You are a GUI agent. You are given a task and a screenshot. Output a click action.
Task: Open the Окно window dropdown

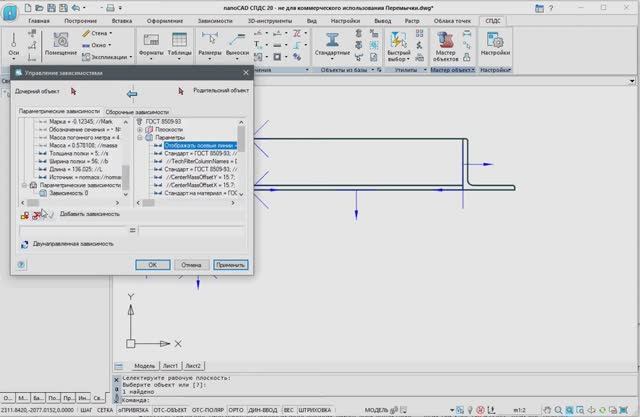click(x=110, y=45)
